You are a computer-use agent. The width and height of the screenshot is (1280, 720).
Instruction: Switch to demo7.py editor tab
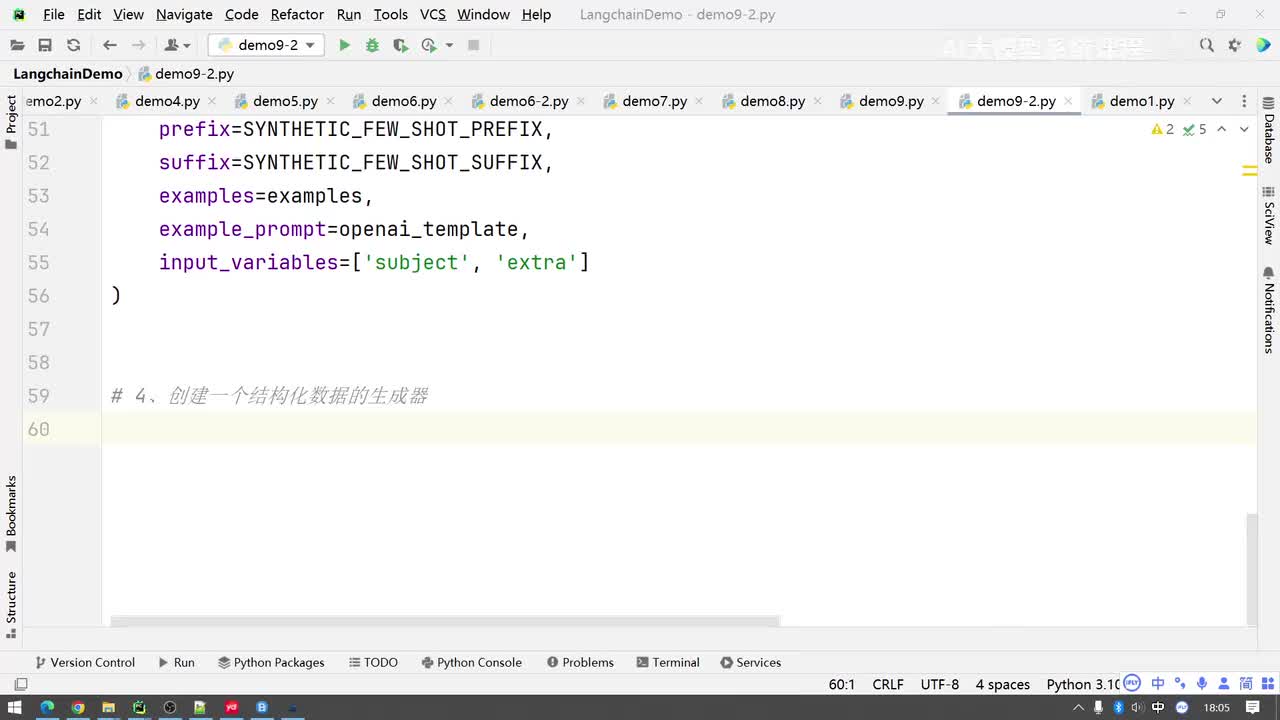click(x=654, y=101)
